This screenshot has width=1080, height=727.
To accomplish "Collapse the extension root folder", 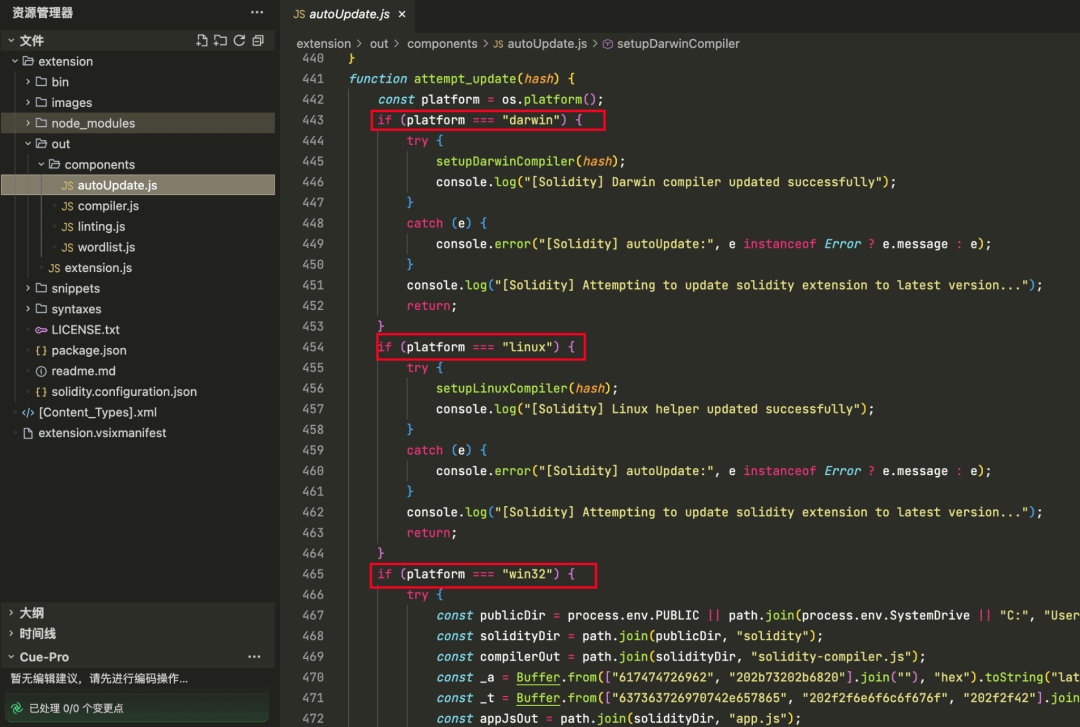I will (x=15, y=61).
